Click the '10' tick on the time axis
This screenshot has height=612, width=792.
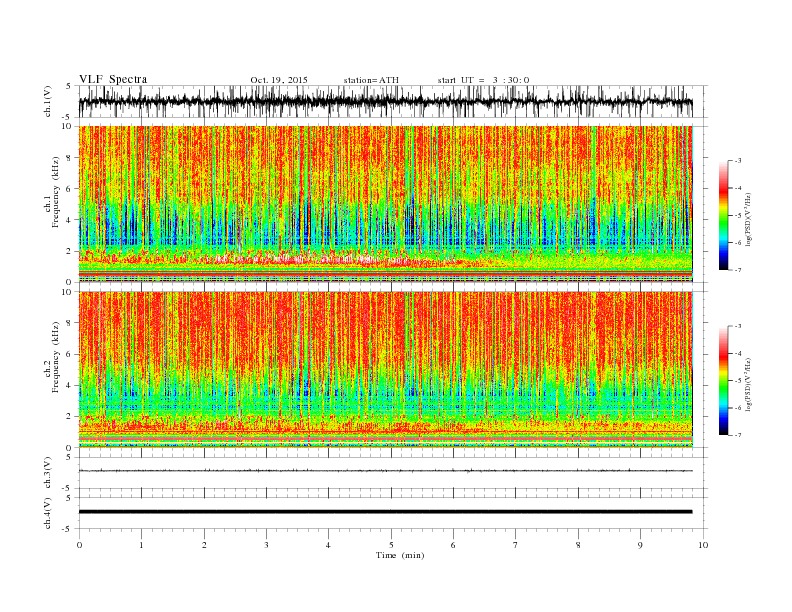(x=703, y=545)
